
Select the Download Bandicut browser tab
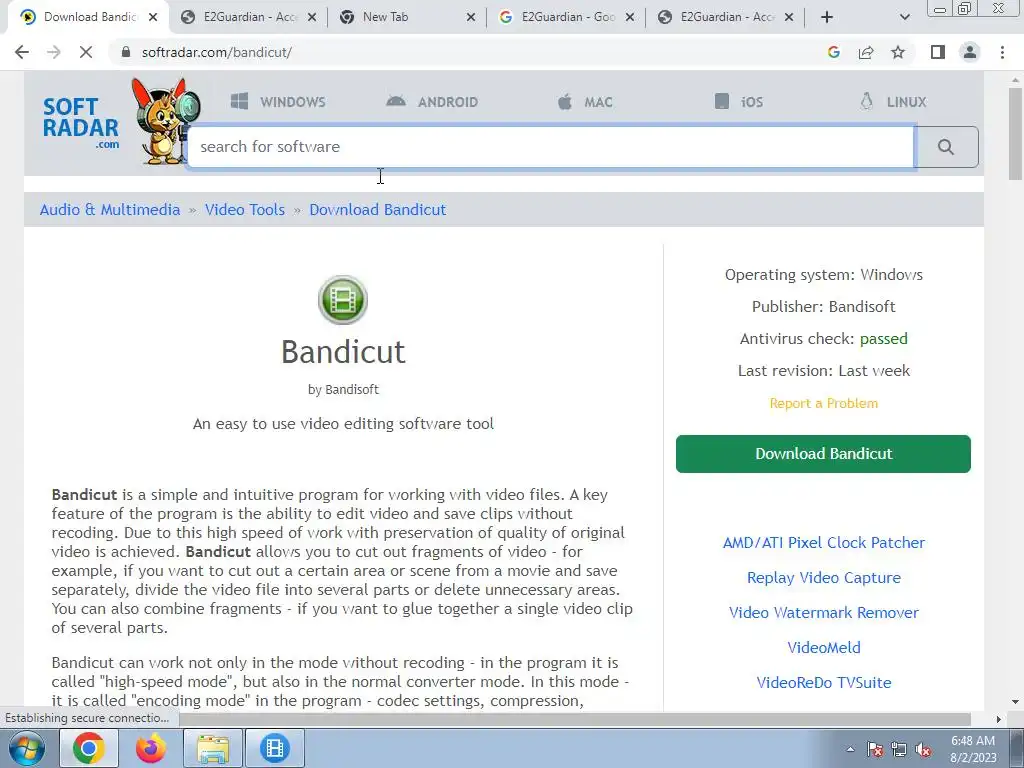(90, 17)
